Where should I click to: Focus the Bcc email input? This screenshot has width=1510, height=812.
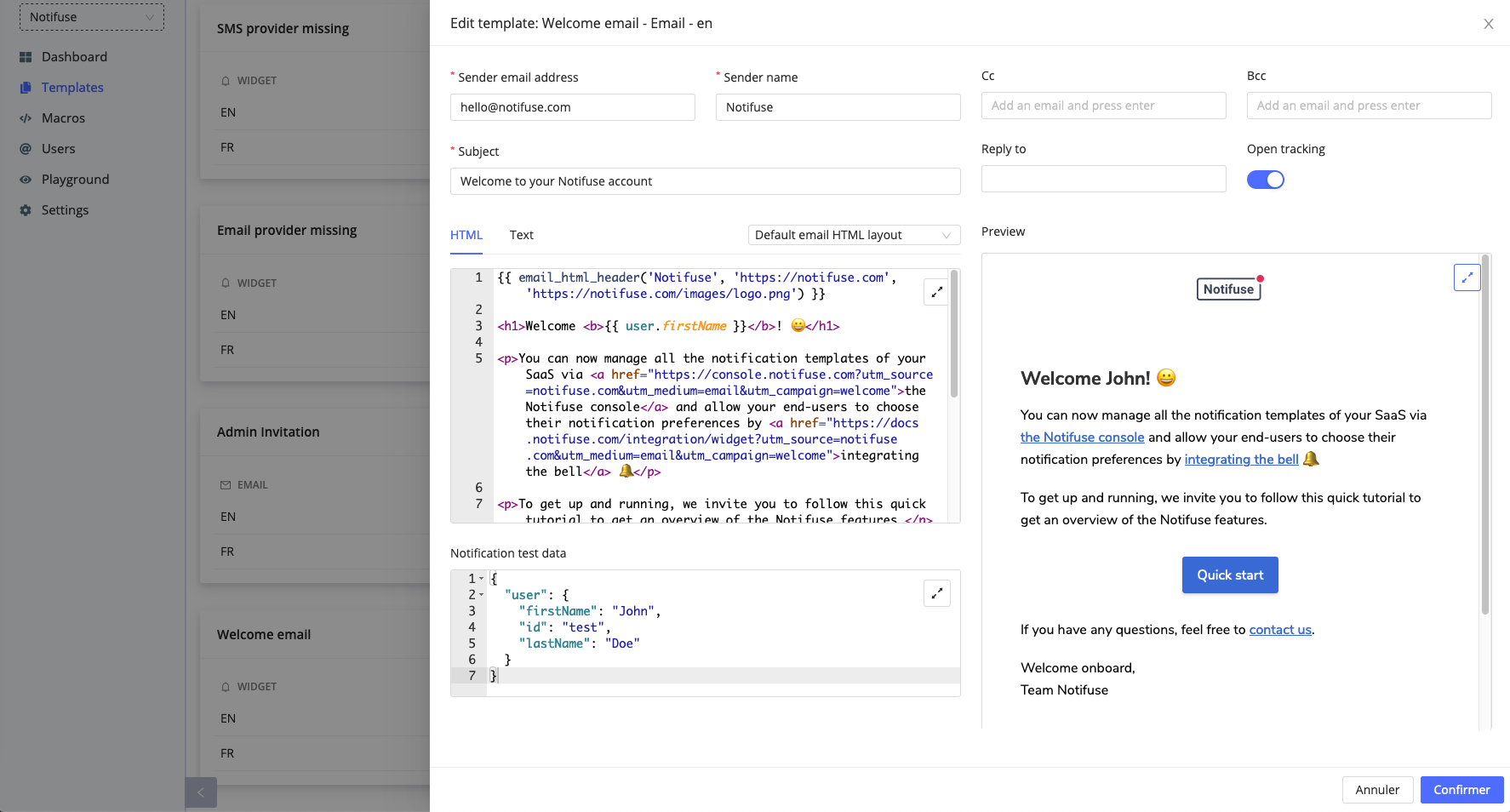[1370, 106]
